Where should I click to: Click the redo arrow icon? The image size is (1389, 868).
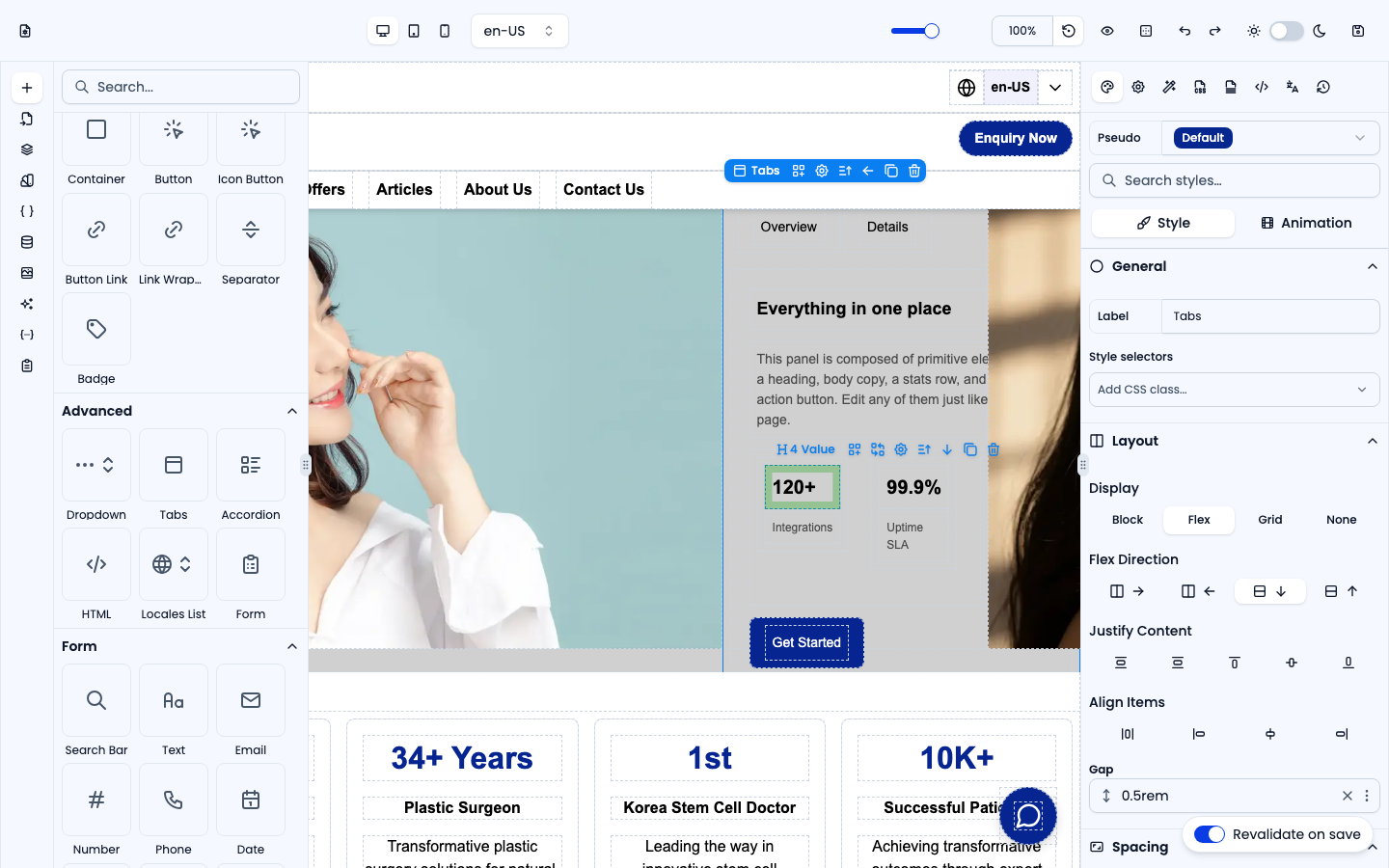tap(1215, 31)
